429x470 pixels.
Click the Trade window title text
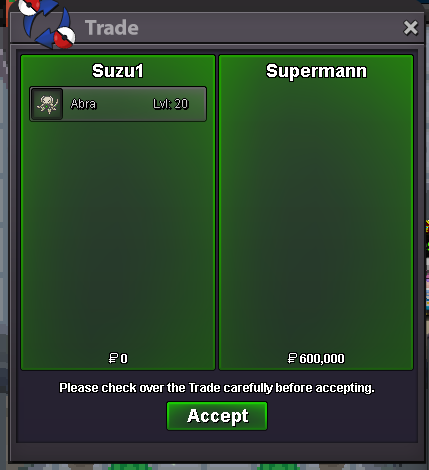112,28
